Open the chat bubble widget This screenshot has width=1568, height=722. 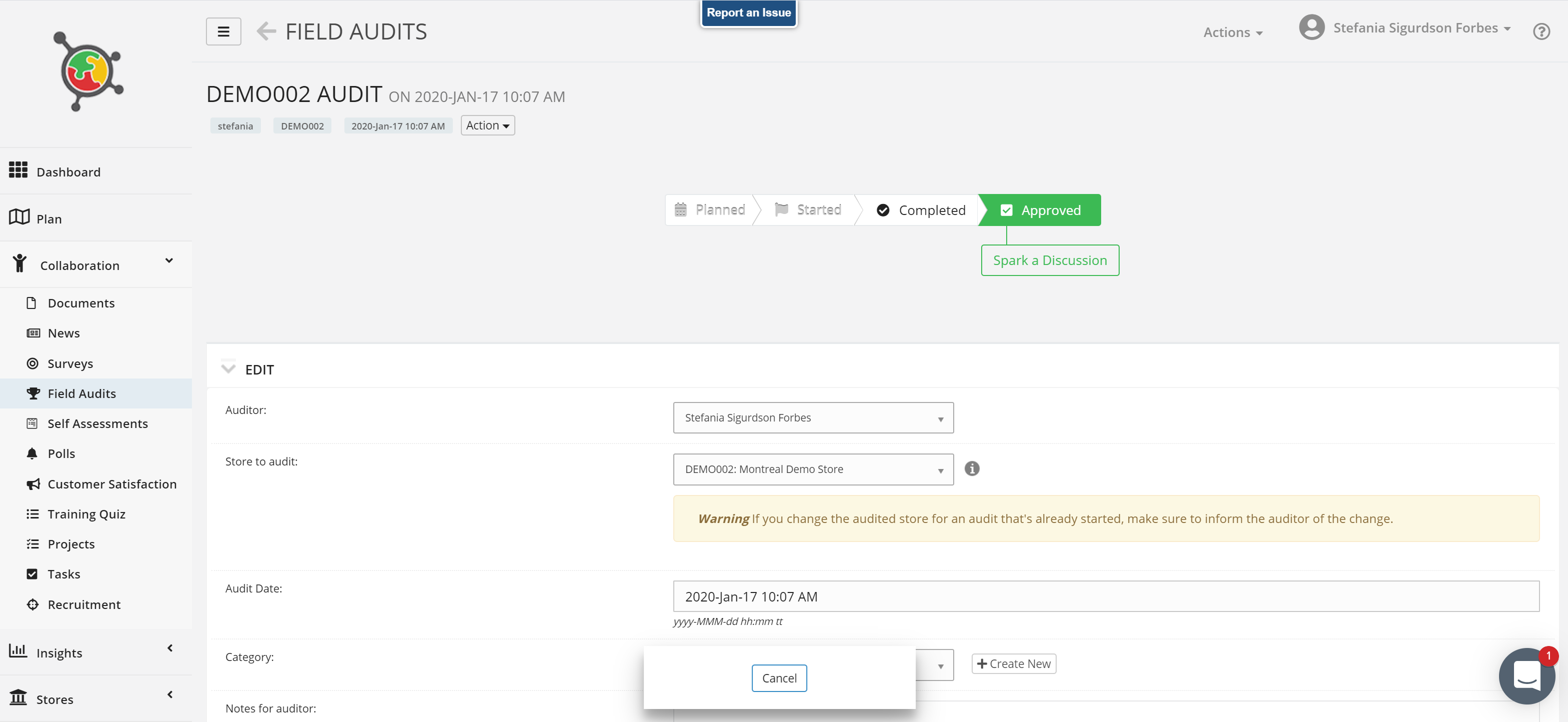point(1526,675)
